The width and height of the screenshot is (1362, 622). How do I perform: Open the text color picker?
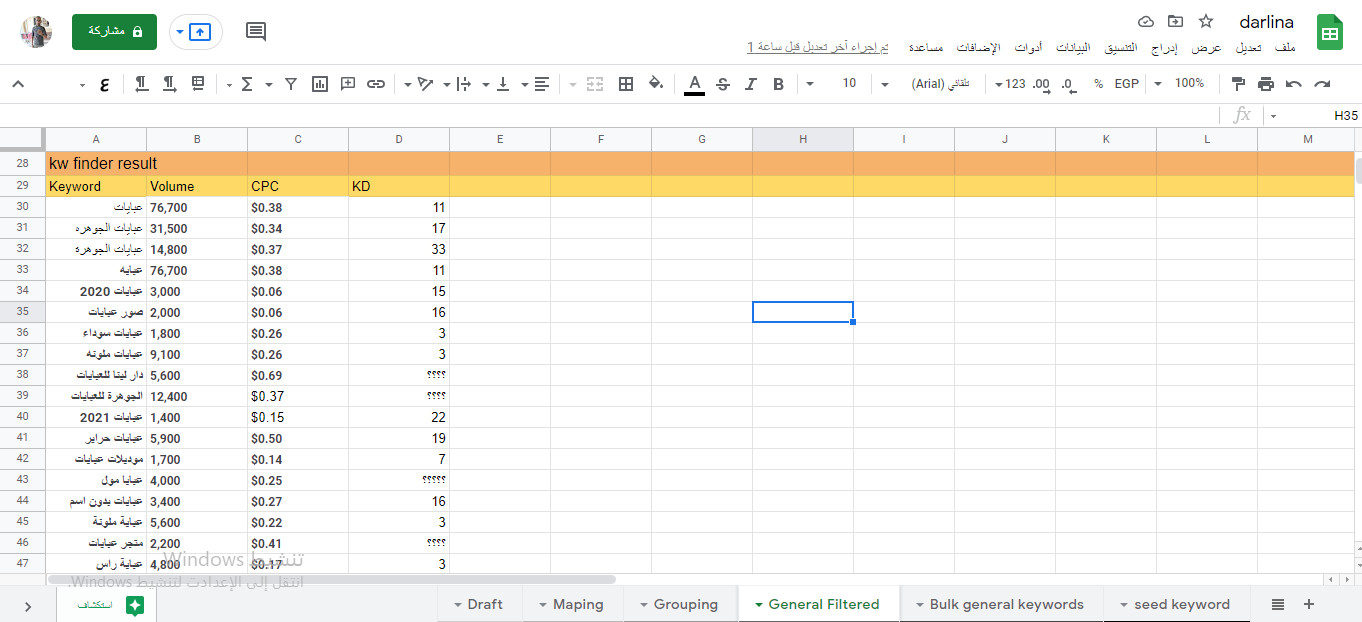(x=694, y=84)
